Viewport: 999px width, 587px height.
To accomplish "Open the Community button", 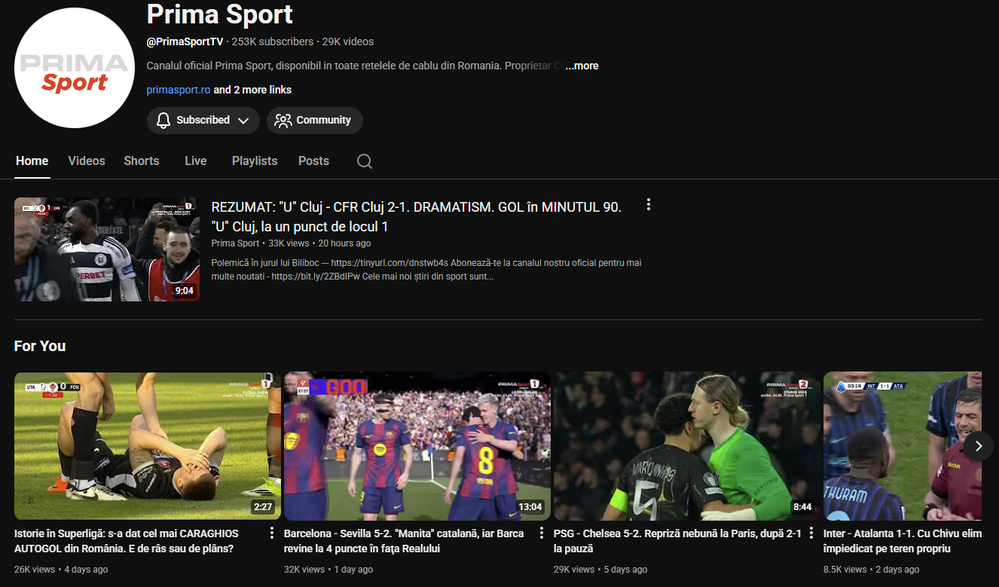I will pyautogui.click(x=315, y=120).
